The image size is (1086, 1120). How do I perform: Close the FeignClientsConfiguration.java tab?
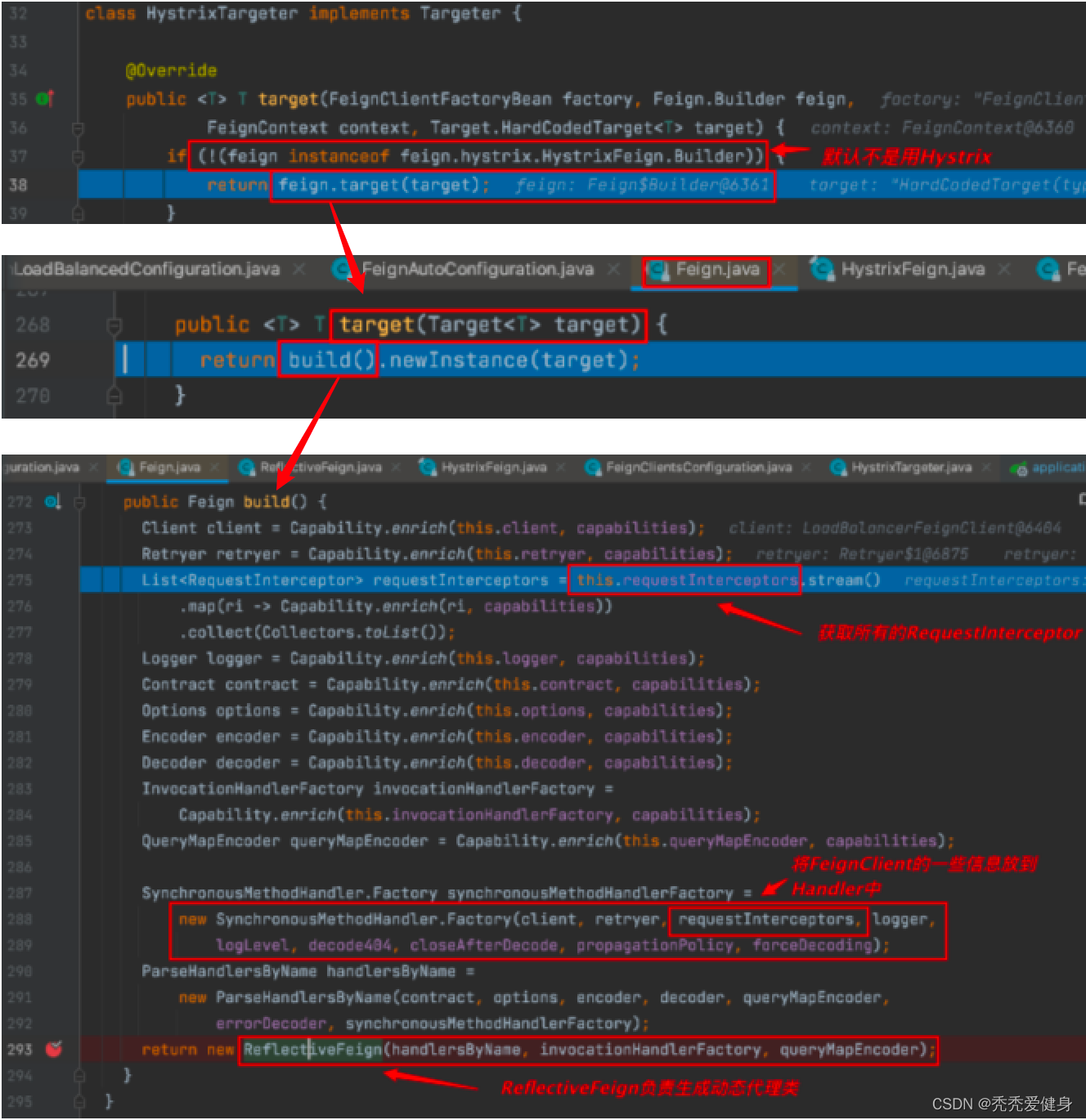[806, 468]
